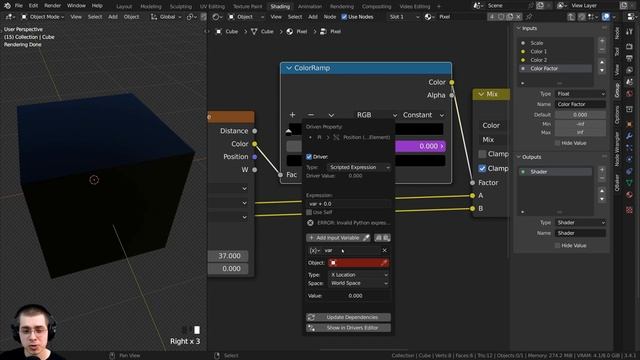Toggle the checked Clamp checkbox in Mix node

coord(482,168)
